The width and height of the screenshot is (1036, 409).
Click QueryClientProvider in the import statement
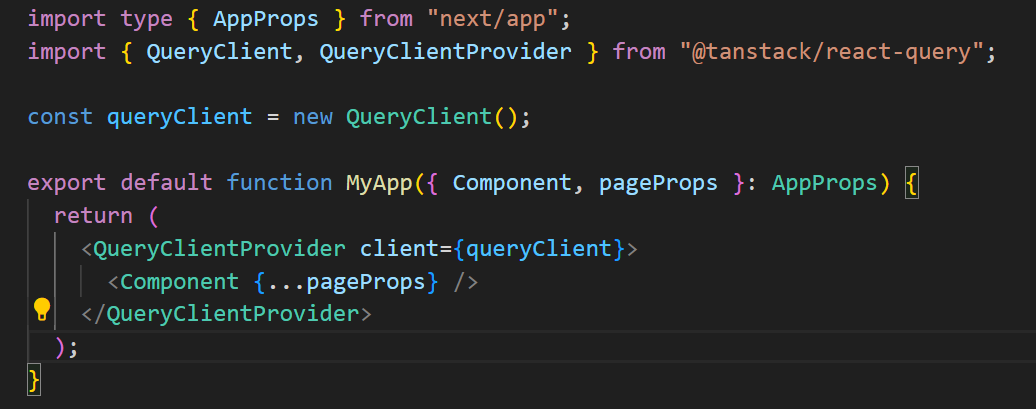click(445, 52)
